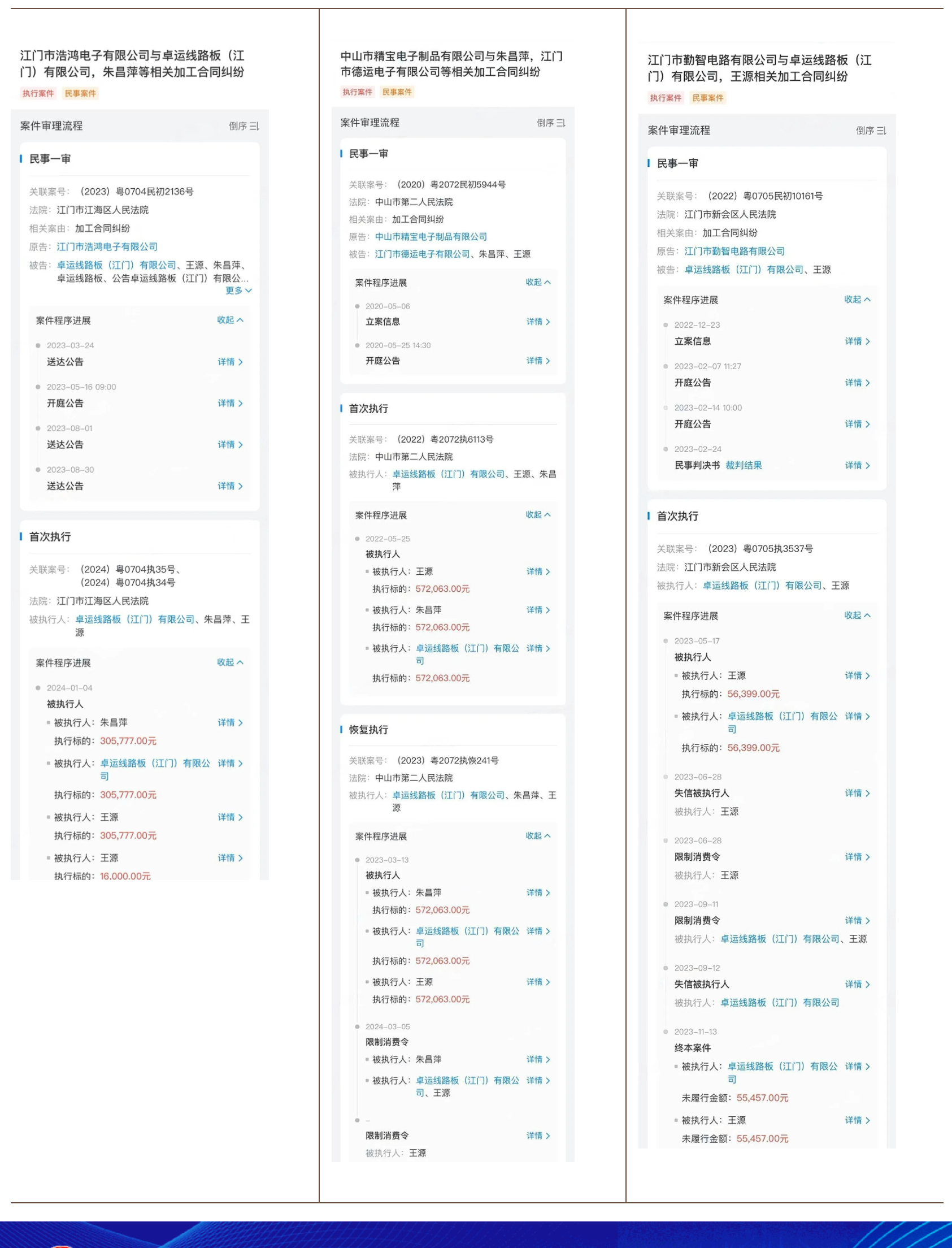Open 详情 for 王源 in 精宝 首次执行
The width and height of the screenshot is (952, 1248).
538,571
